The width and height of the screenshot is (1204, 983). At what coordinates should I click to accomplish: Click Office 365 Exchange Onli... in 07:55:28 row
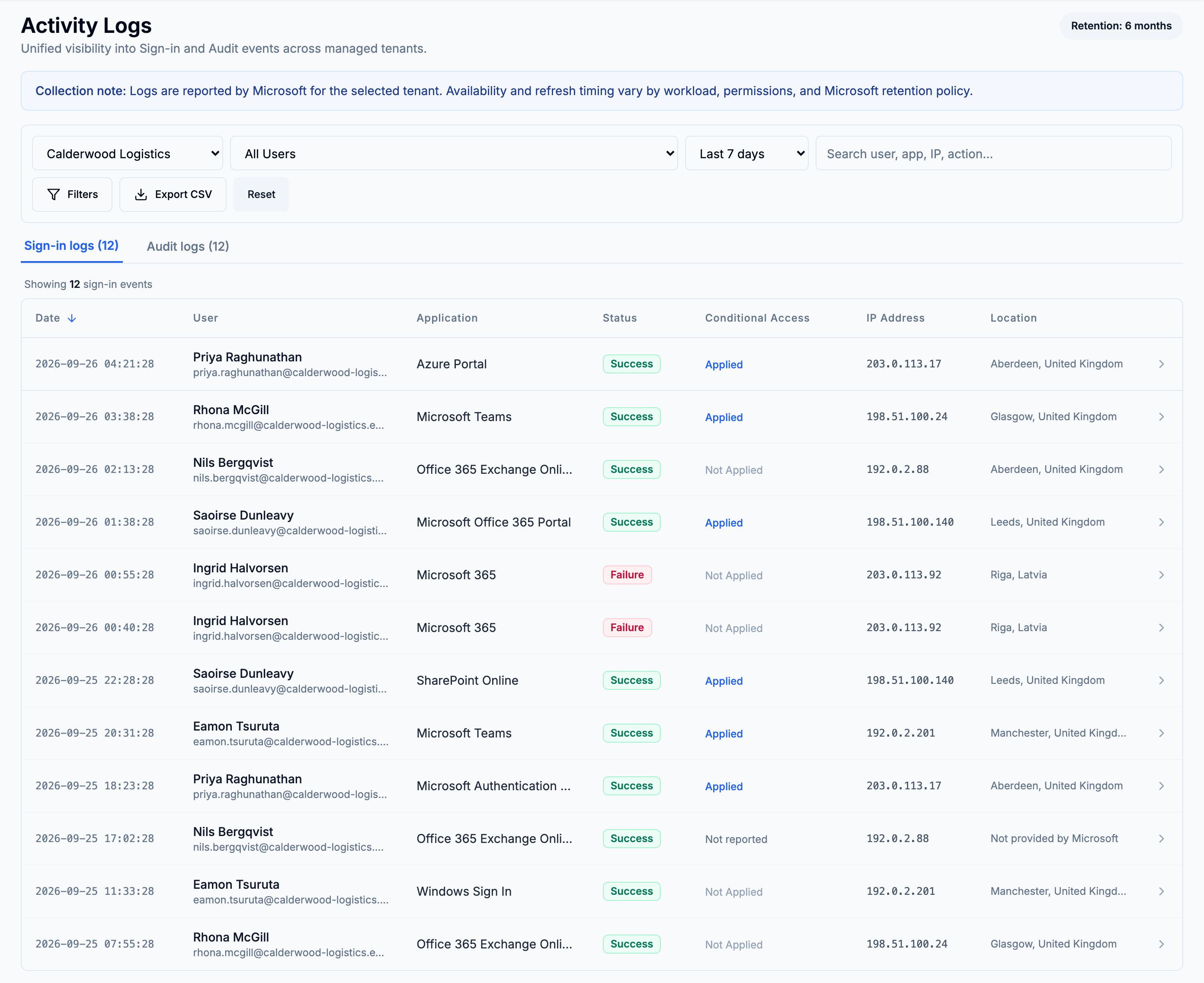pos(495,945)
